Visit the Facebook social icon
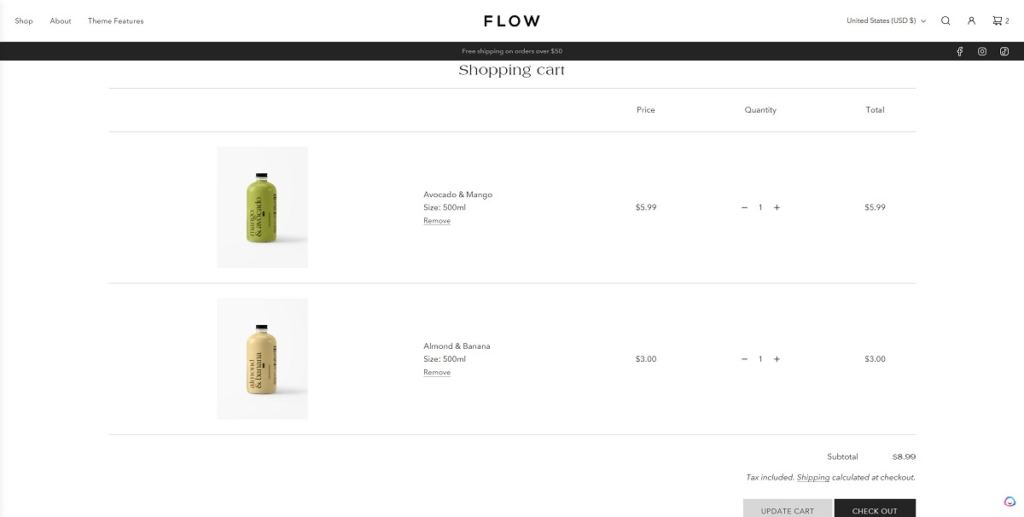 (960, 51)
